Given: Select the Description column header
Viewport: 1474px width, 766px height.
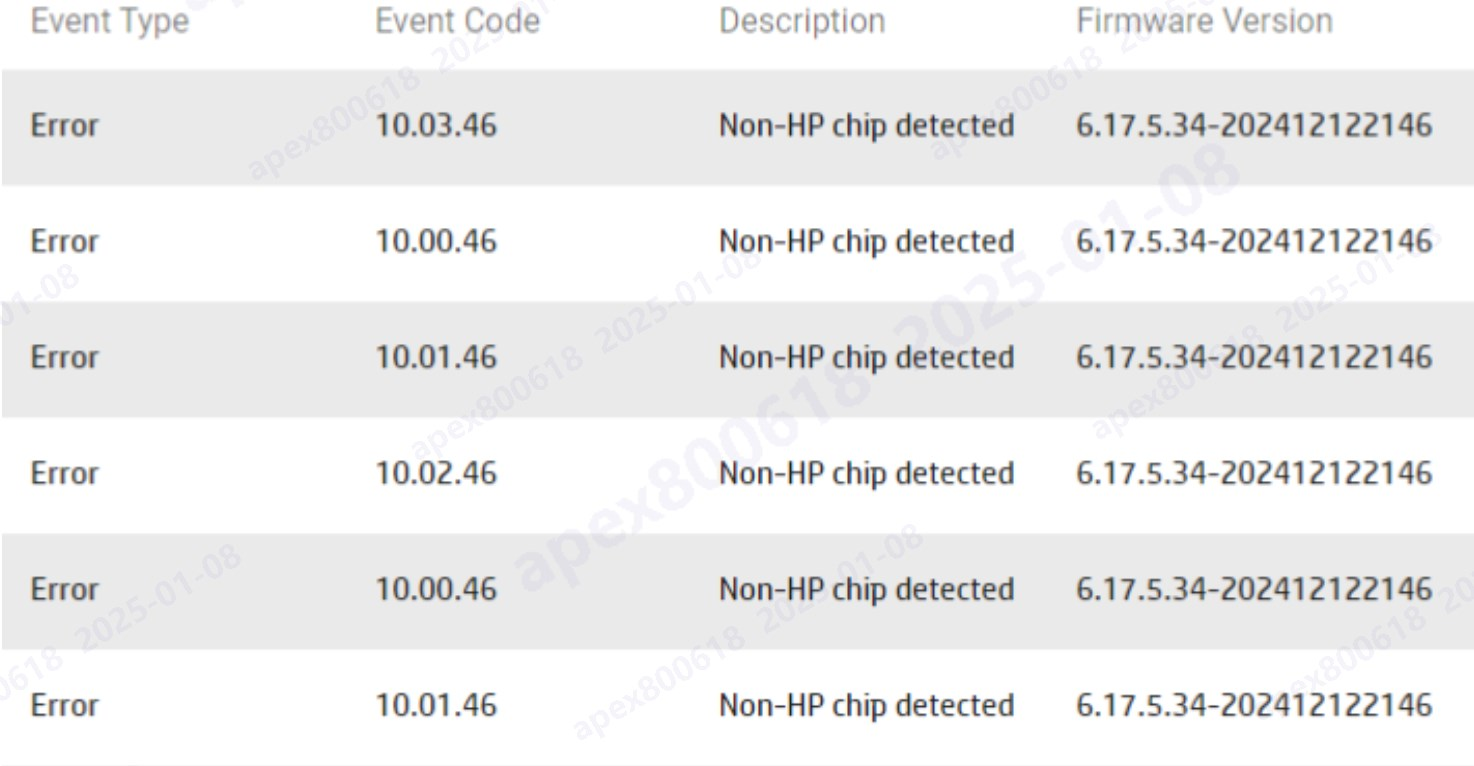Looking at the screenshot, I should 802,21.
